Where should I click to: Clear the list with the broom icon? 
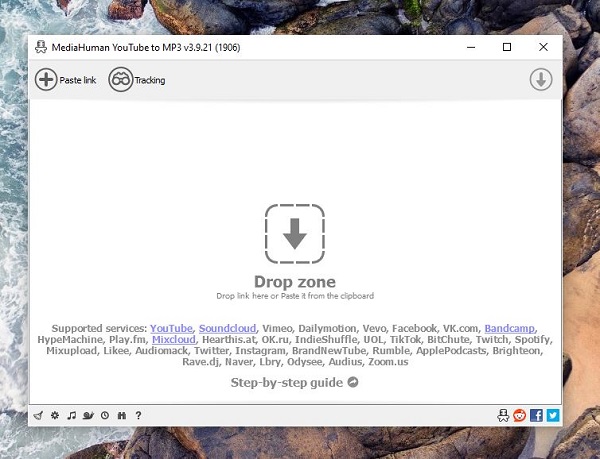point(38,415)
